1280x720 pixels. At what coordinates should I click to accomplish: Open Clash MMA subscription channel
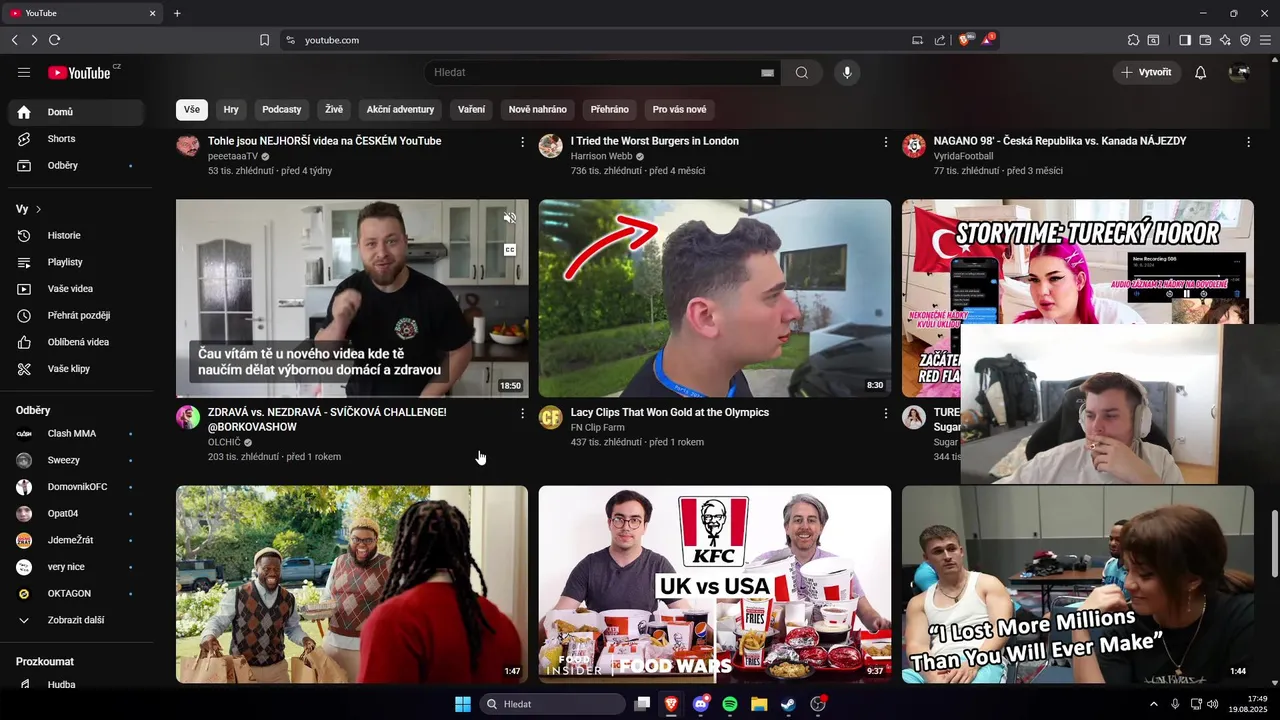tap(76, 433)
